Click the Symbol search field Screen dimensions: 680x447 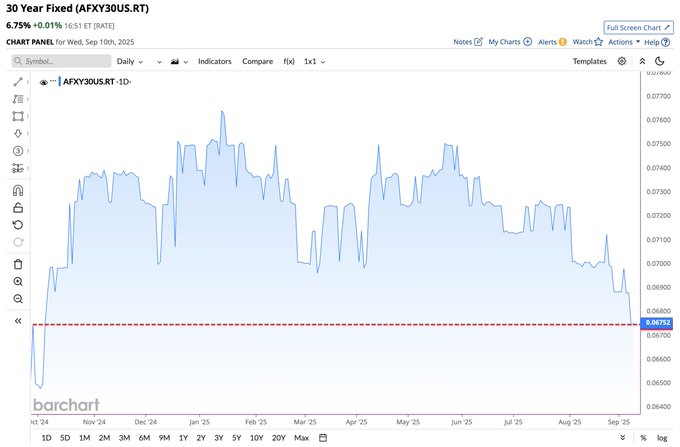click(61, 61)
